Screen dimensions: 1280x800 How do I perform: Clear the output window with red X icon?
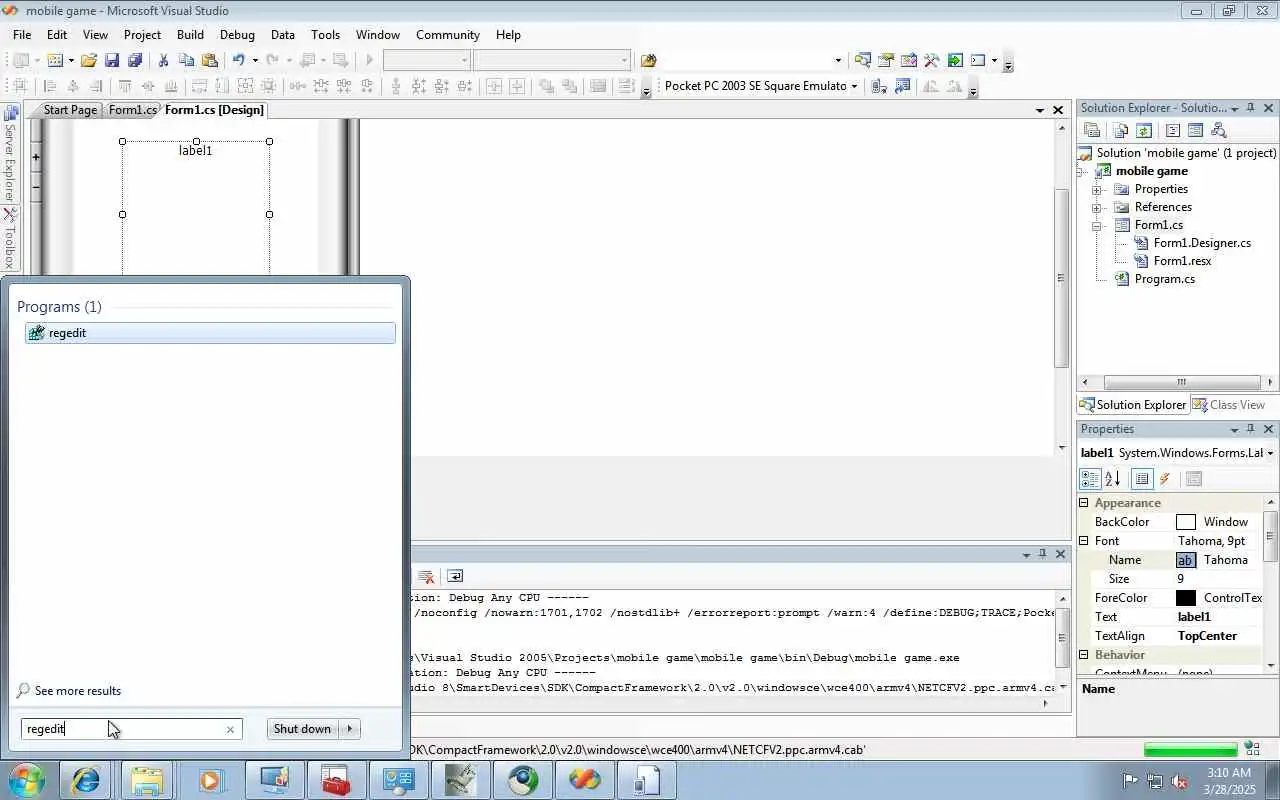[x=426, y=576]
